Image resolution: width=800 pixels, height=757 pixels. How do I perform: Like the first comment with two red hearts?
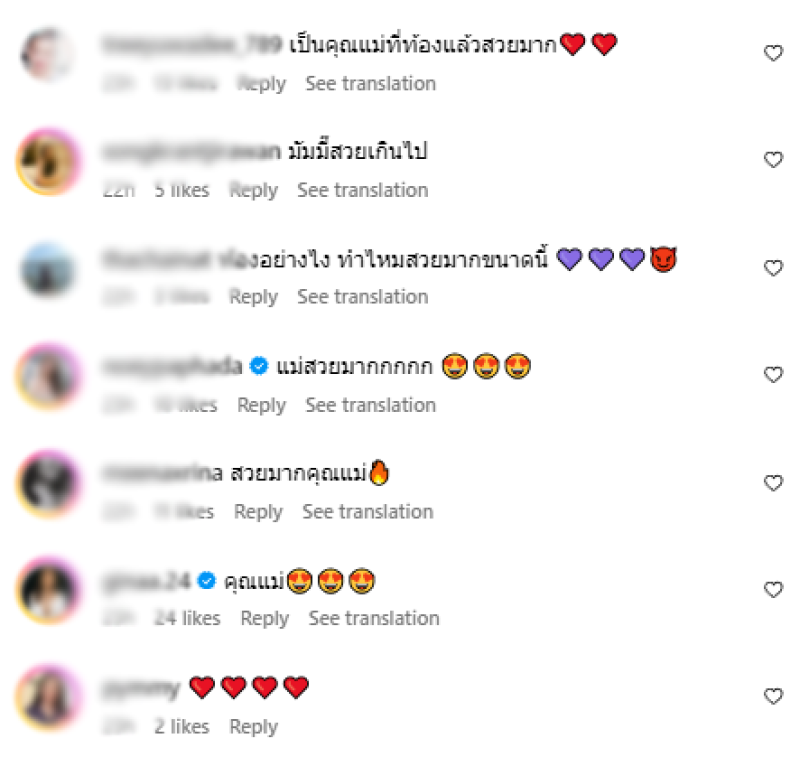click(773, 53)
